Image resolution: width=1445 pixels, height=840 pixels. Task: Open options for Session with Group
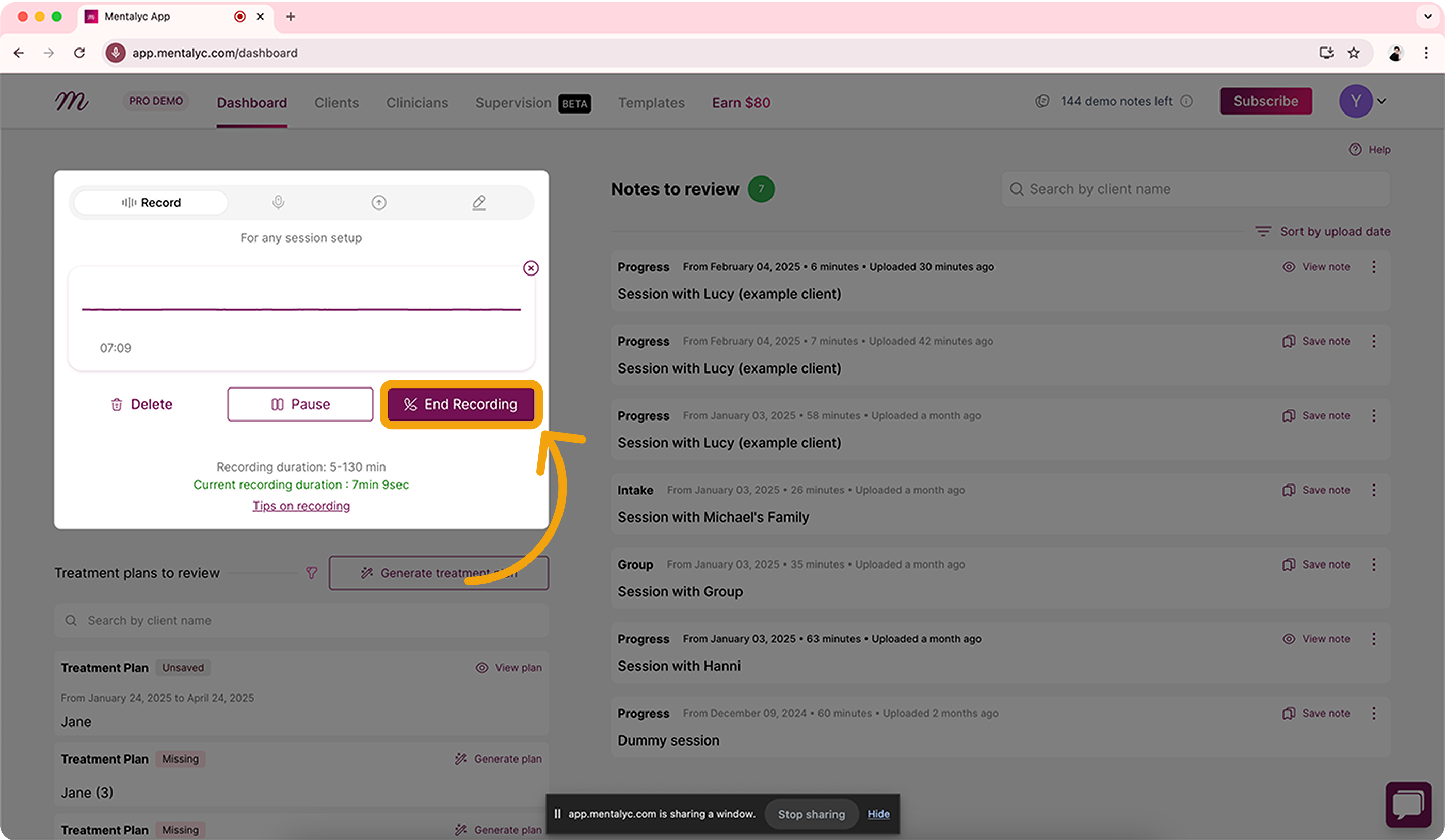pyautogui.click(x=1374, y=565)
